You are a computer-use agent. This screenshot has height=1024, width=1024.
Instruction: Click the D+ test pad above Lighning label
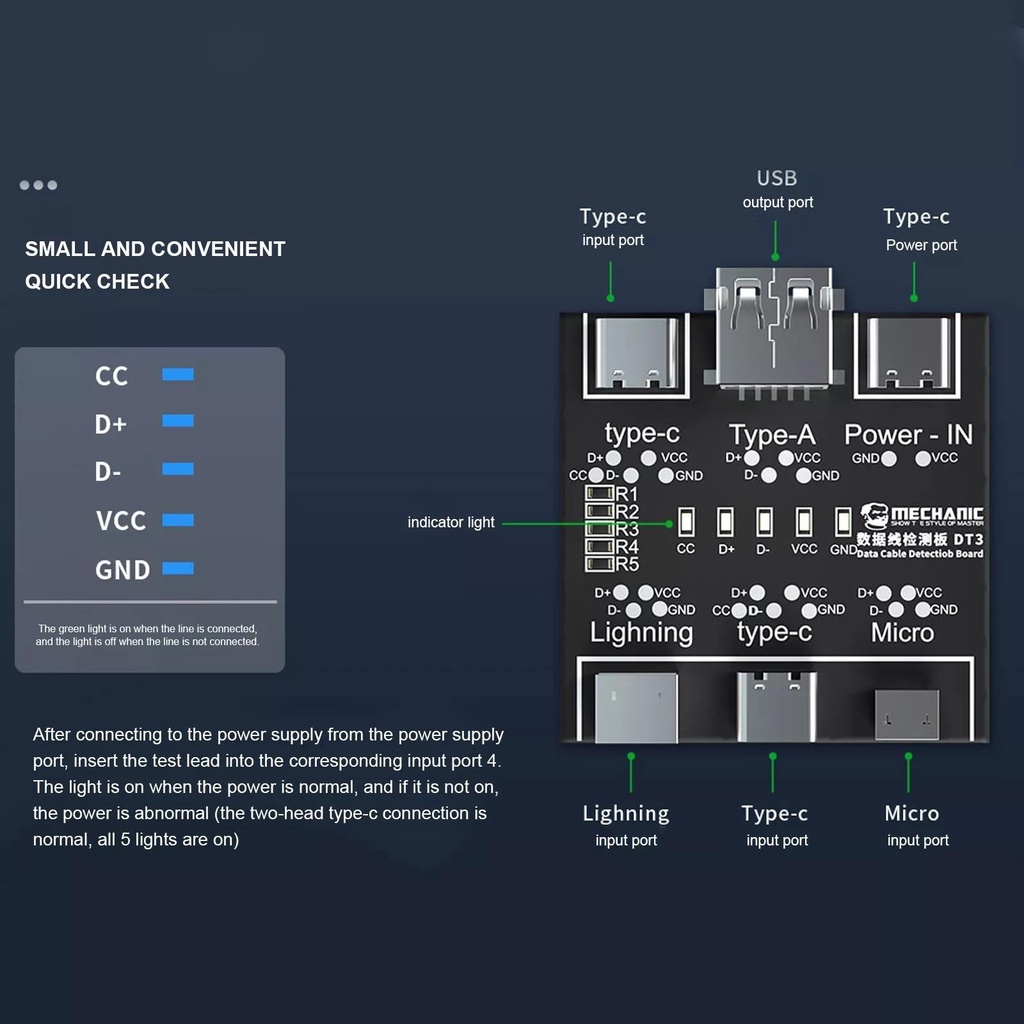point(620,592)
